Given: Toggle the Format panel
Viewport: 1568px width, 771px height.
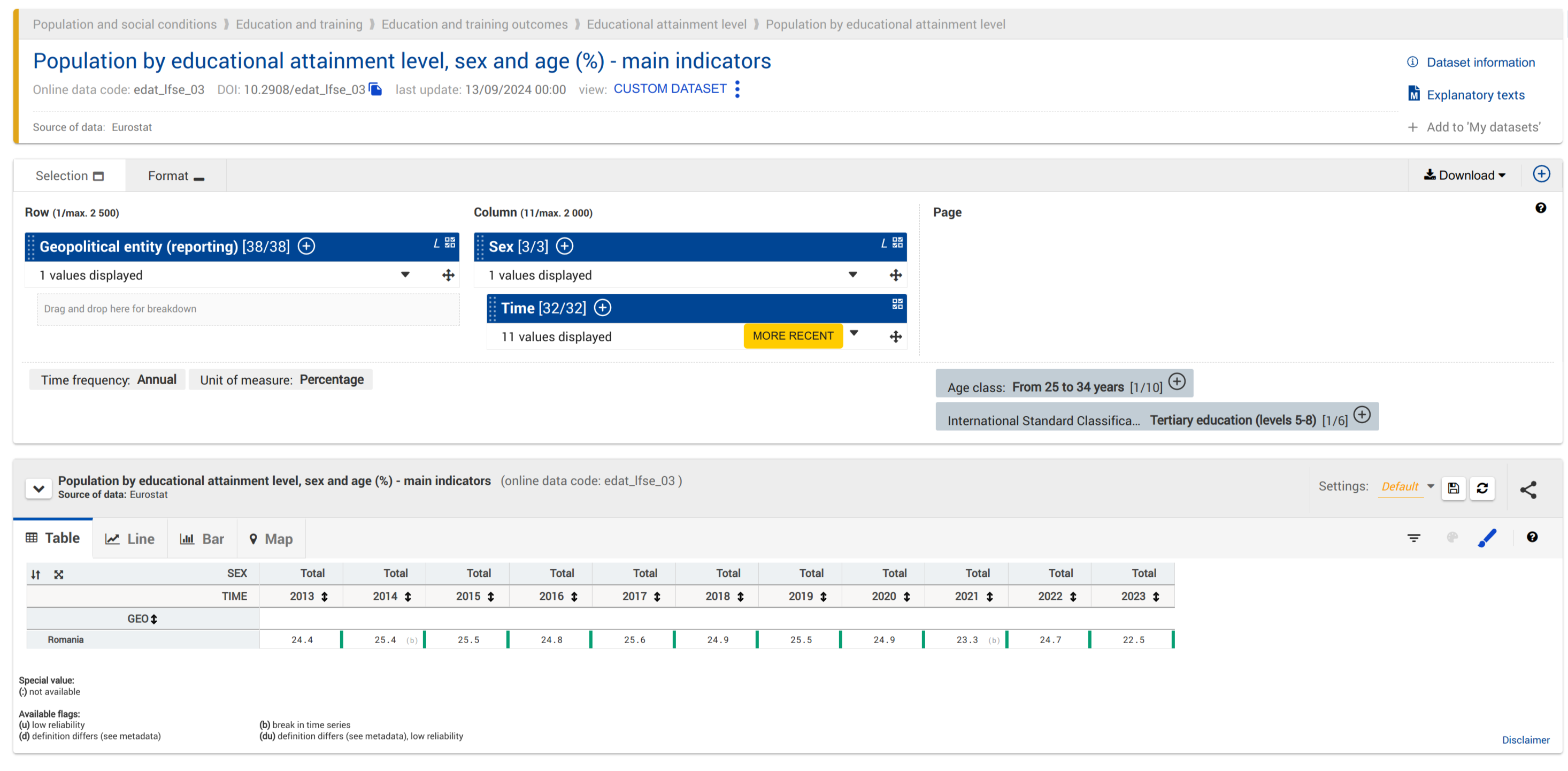Looking at the screenshot, I should point(175,176).
